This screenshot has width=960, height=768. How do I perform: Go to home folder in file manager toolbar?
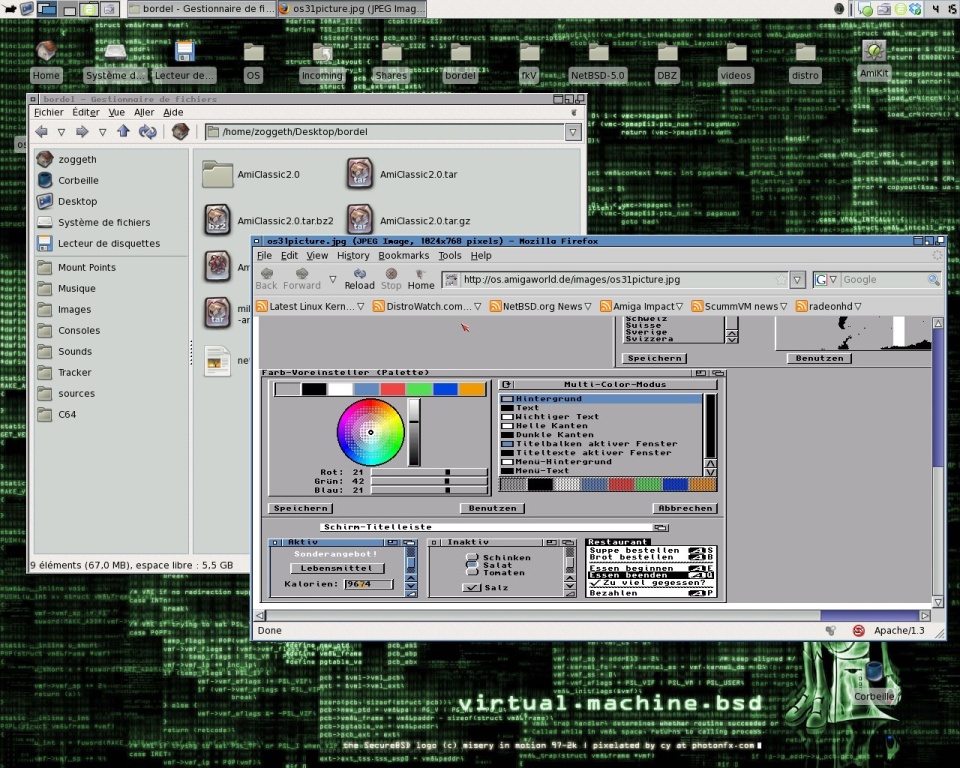pyautogui.click(x=180, y=131)
